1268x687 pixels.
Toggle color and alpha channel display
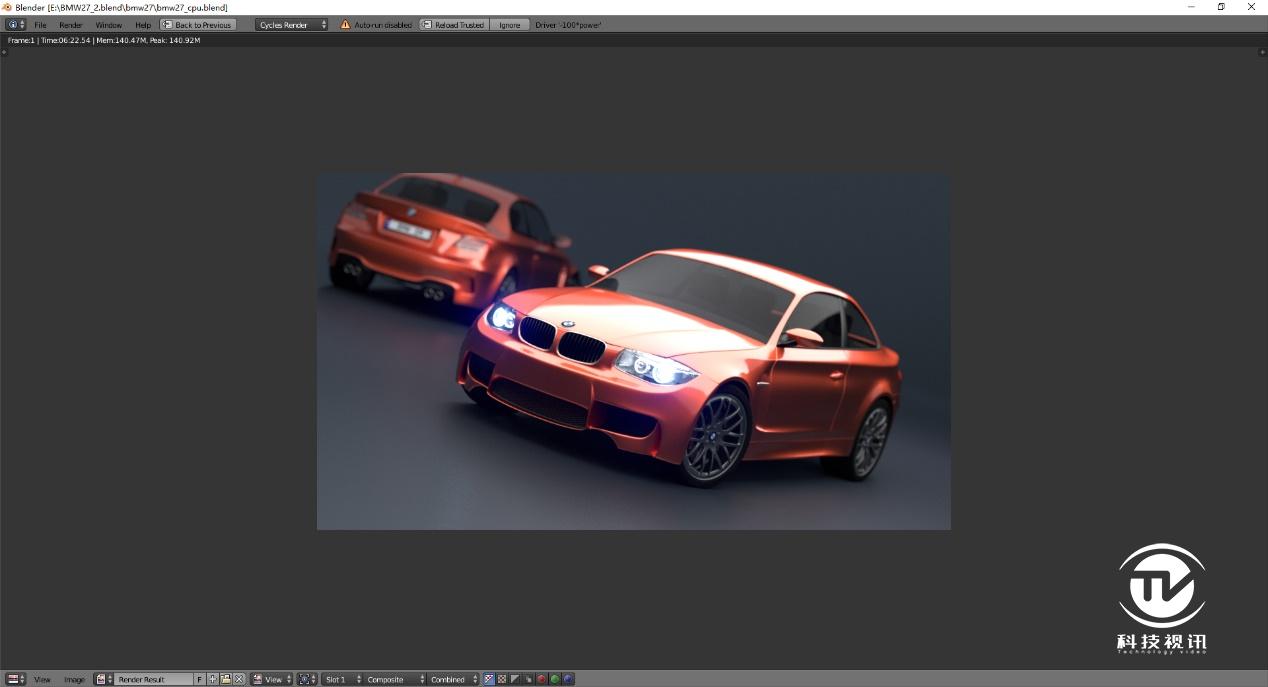(489, 679)
